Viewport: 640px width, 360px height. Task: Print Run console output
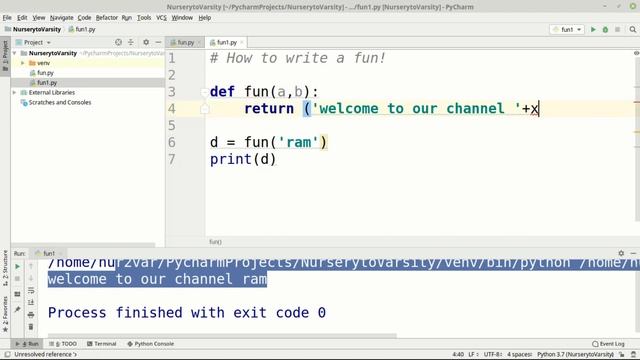tap(31, 315)
